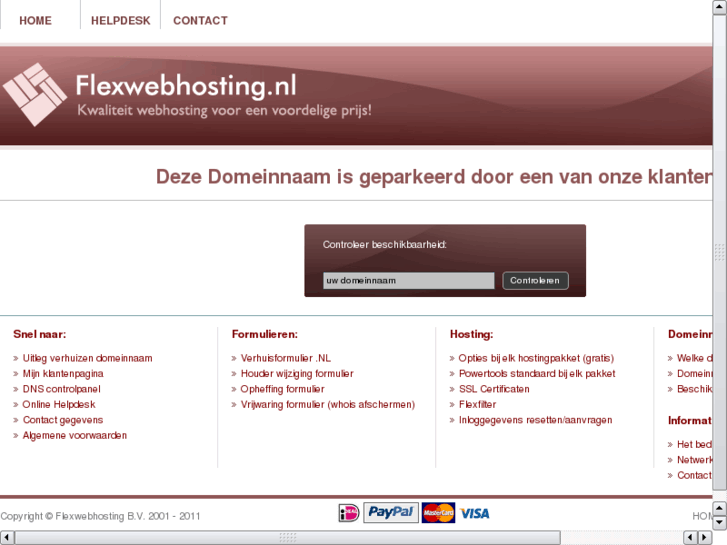
Task: Open 'SSL Certificaten' link
Action: [494, 389]
